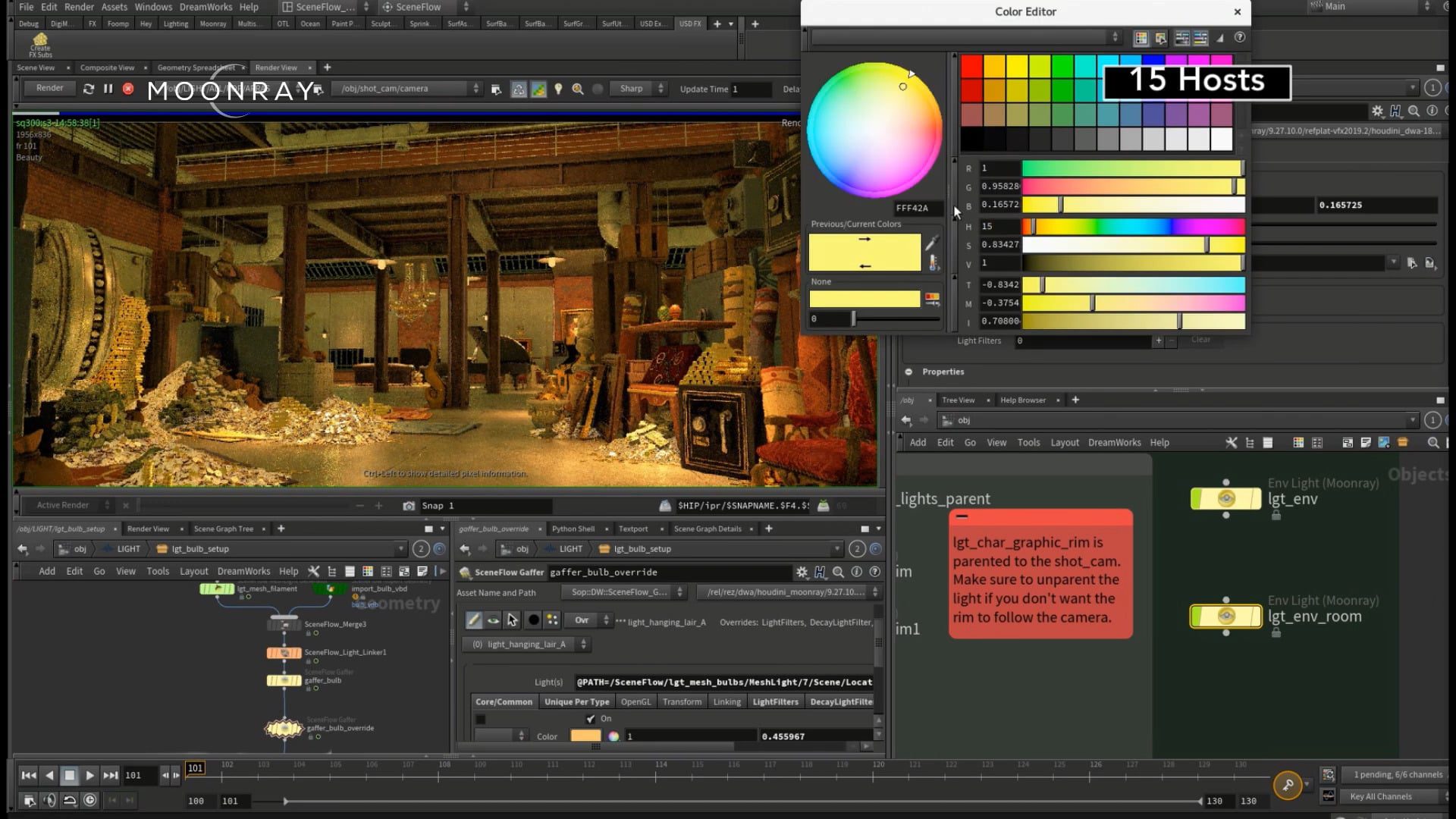Open the DreamWorks menu in the menu bar
This screenshot has height=819, width=1456.
(206, 7)
